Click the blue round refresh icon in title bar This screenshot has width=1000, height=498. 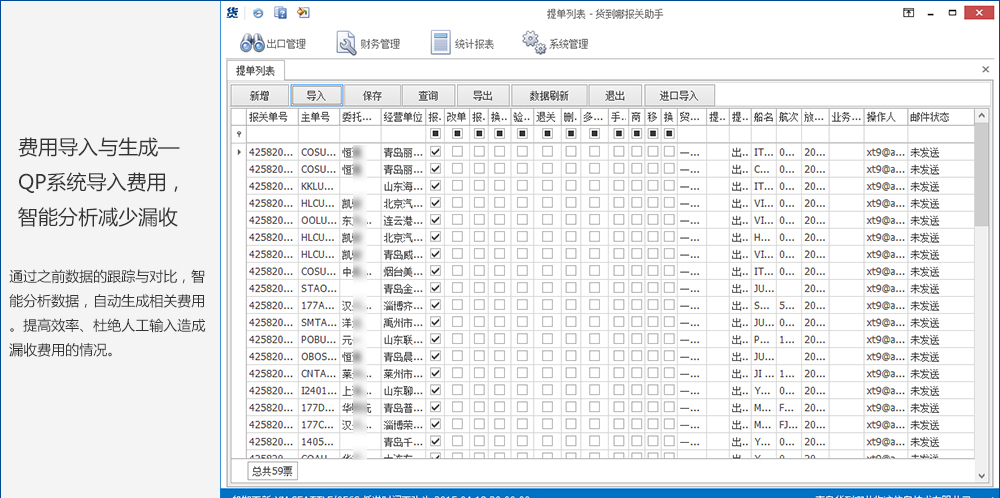258,13
